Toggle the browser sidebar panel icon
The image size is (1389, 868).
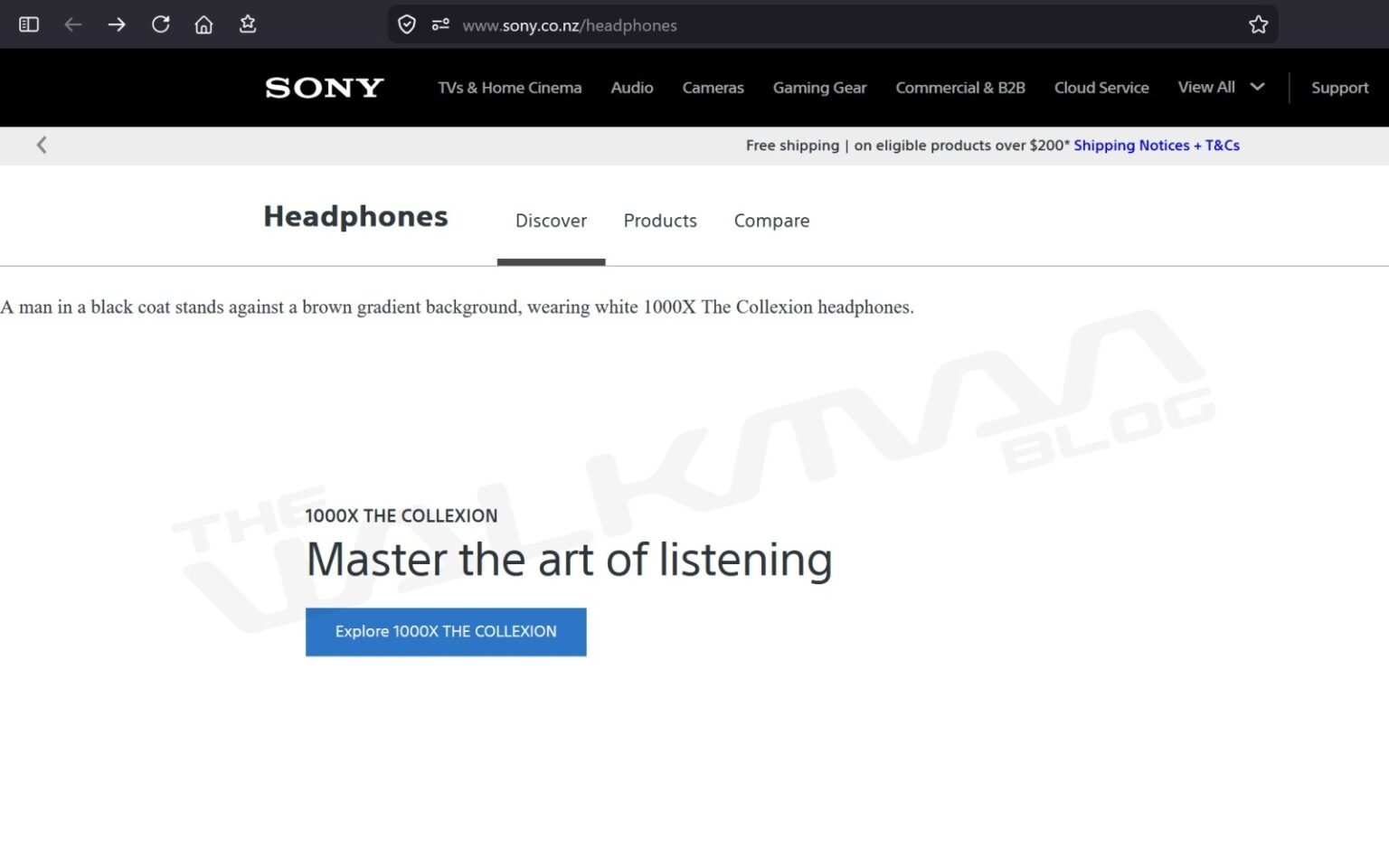[29, 24]
